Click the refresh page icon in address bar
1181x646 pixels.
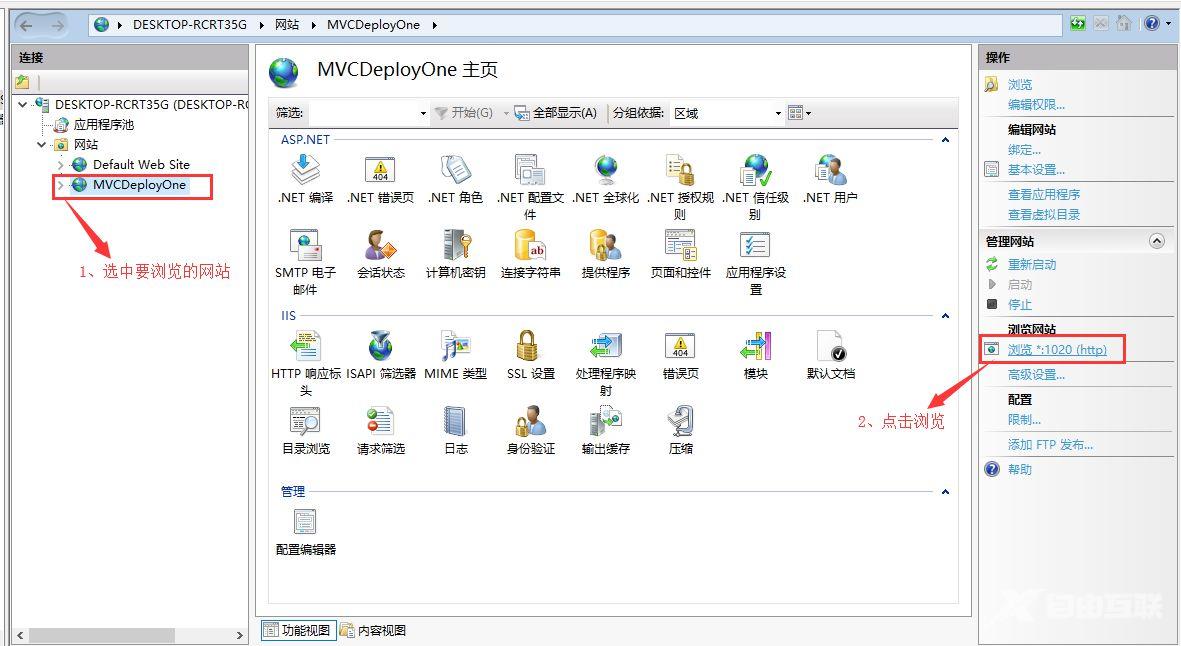click(1078, 24)
